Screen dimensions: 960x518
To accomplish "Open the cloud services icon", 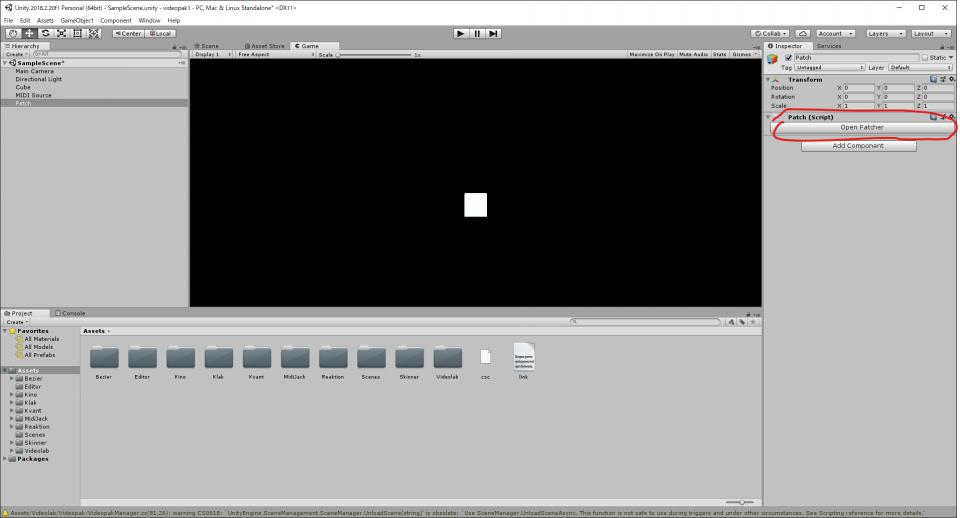I will (804, 33).
